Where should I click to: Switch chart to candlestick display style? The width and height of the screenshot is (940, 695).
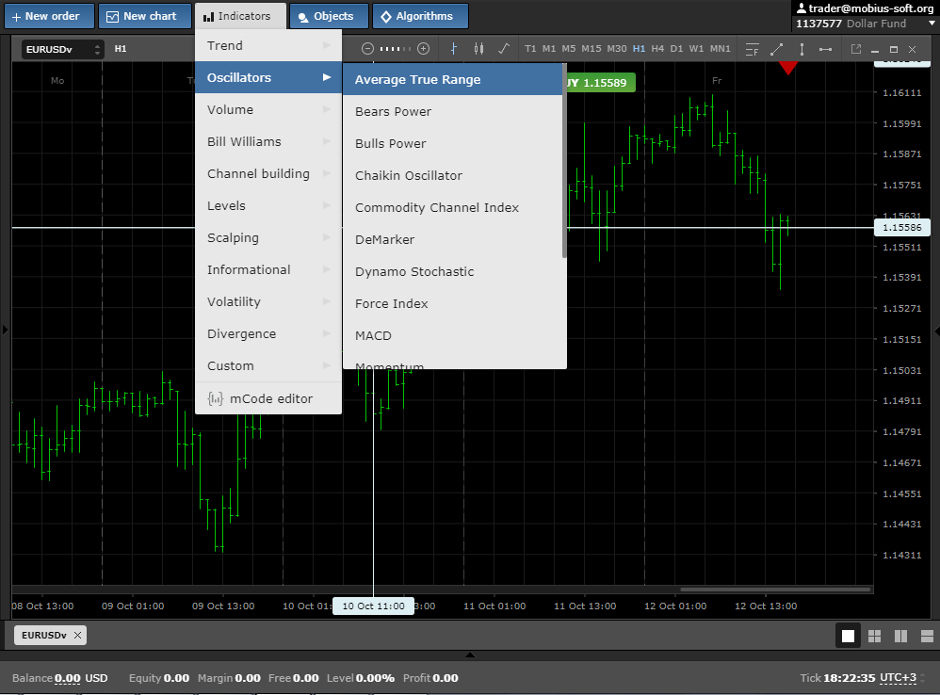[x=478, y=49]
